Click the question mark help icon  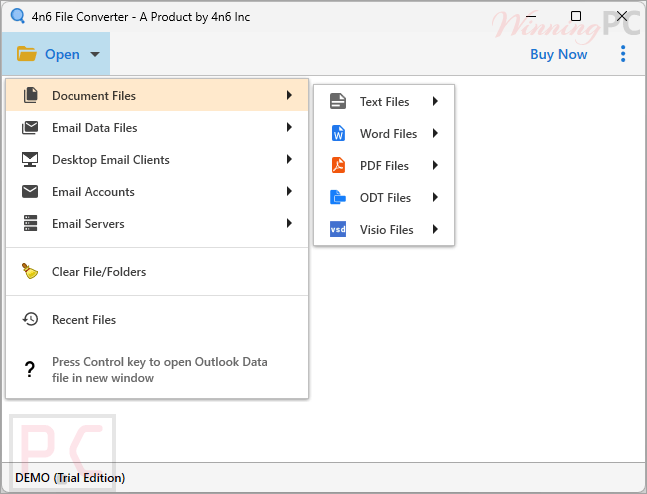pos(30,369)
